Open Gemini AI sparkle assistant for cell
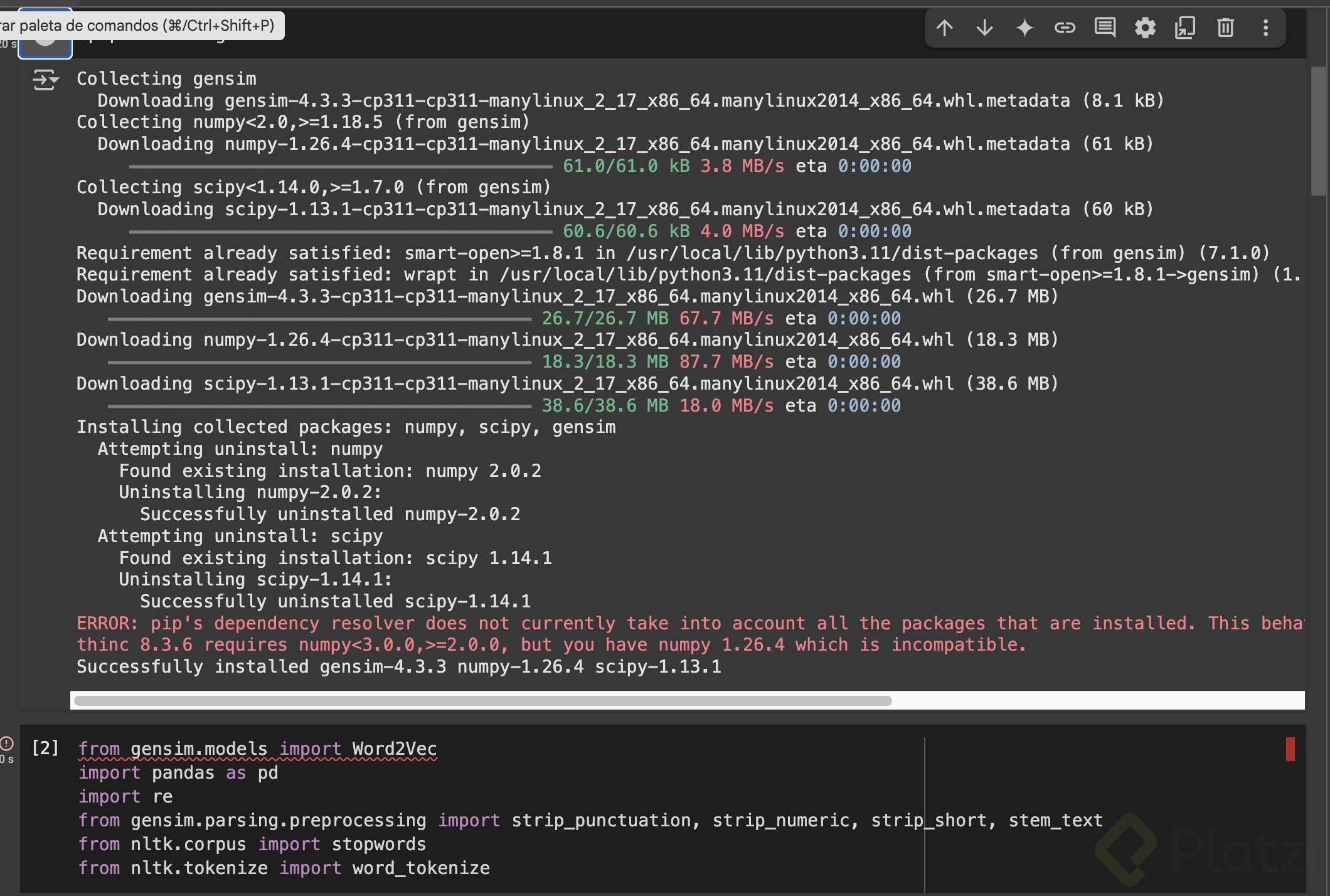The image size is (1330, 896). pos(1024,28)
